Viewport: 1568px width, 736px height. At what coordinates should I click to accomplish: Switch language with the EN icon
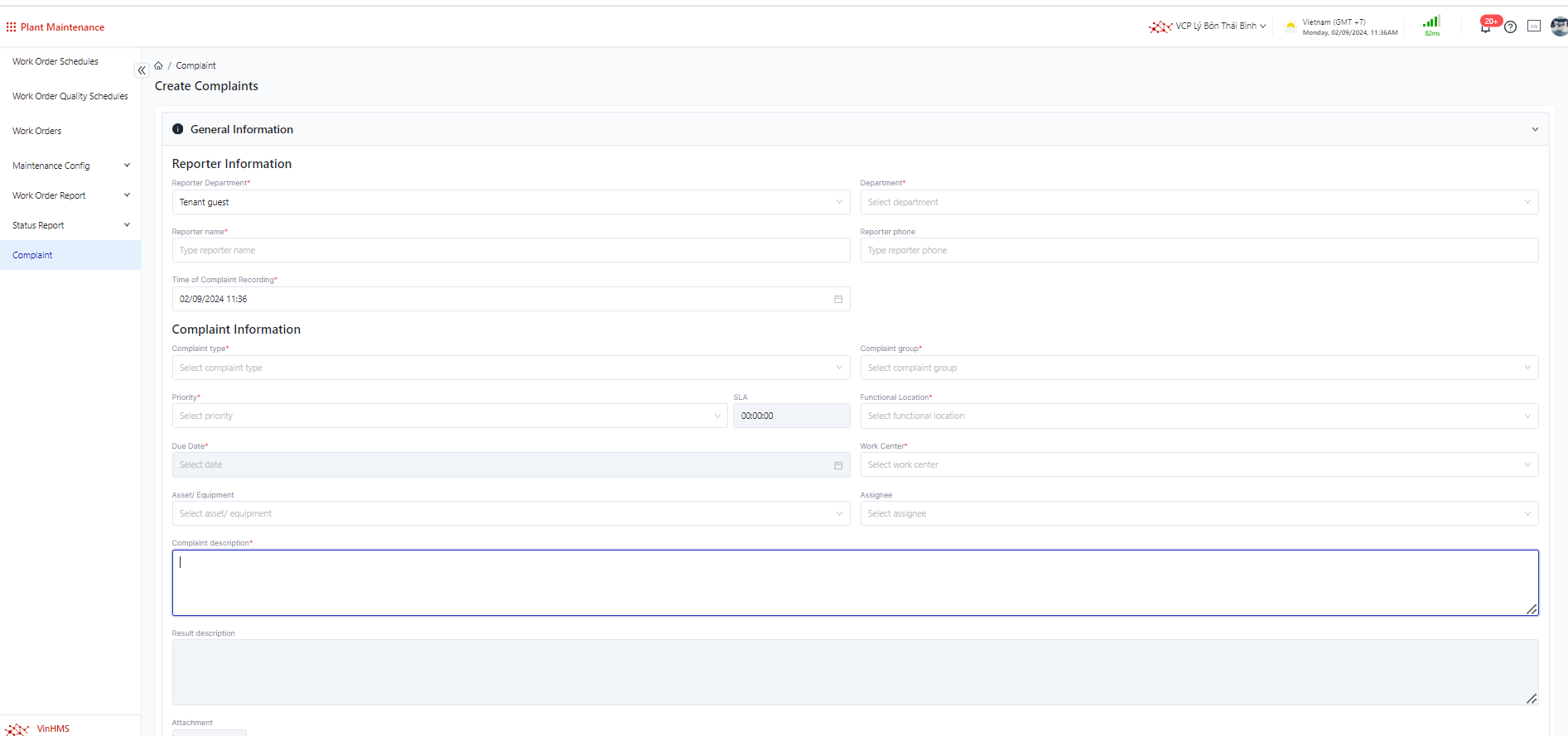coord(1534,26)
